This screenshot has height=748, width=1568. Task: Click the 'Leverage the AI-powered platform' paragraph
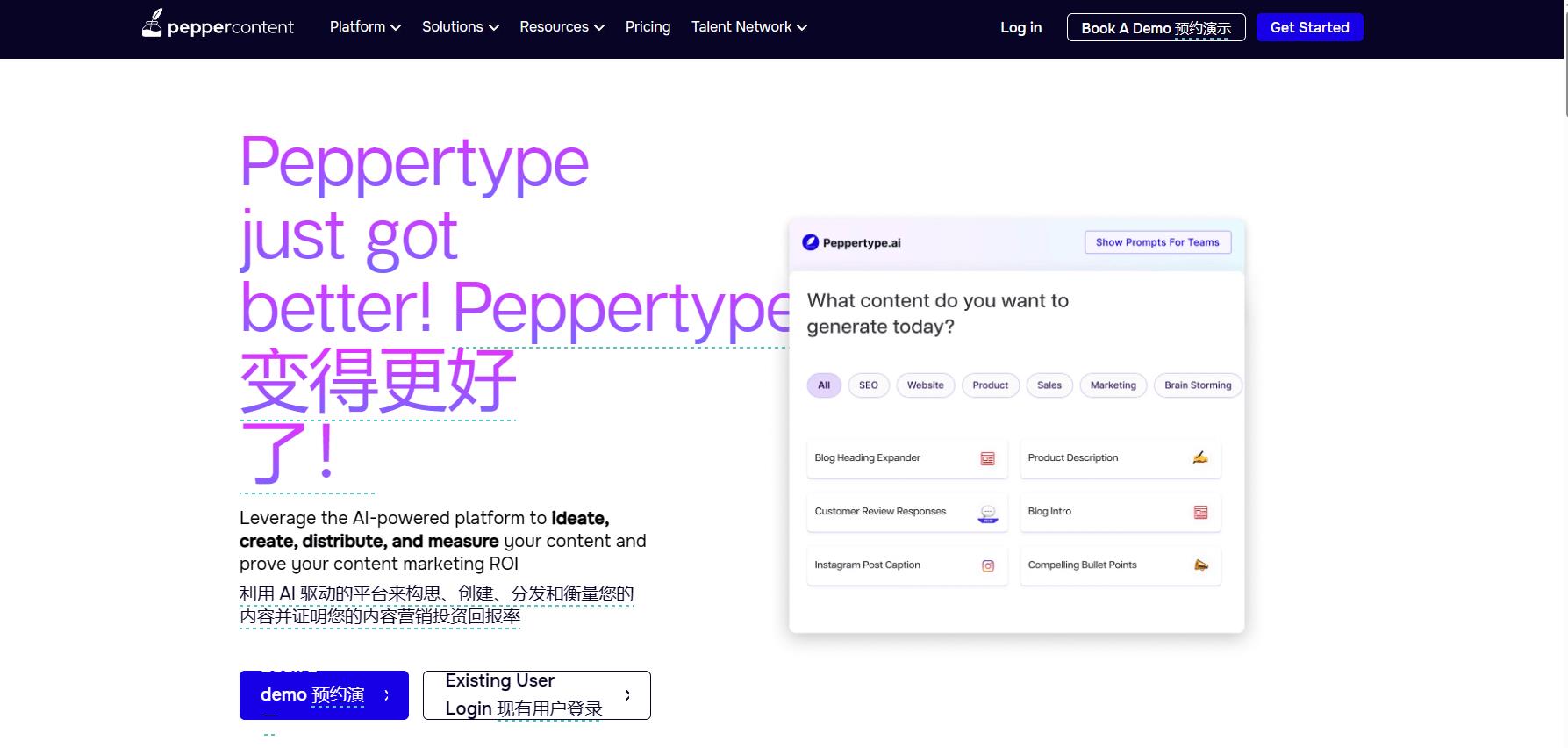pyautogui.click(x=443, y=541)
